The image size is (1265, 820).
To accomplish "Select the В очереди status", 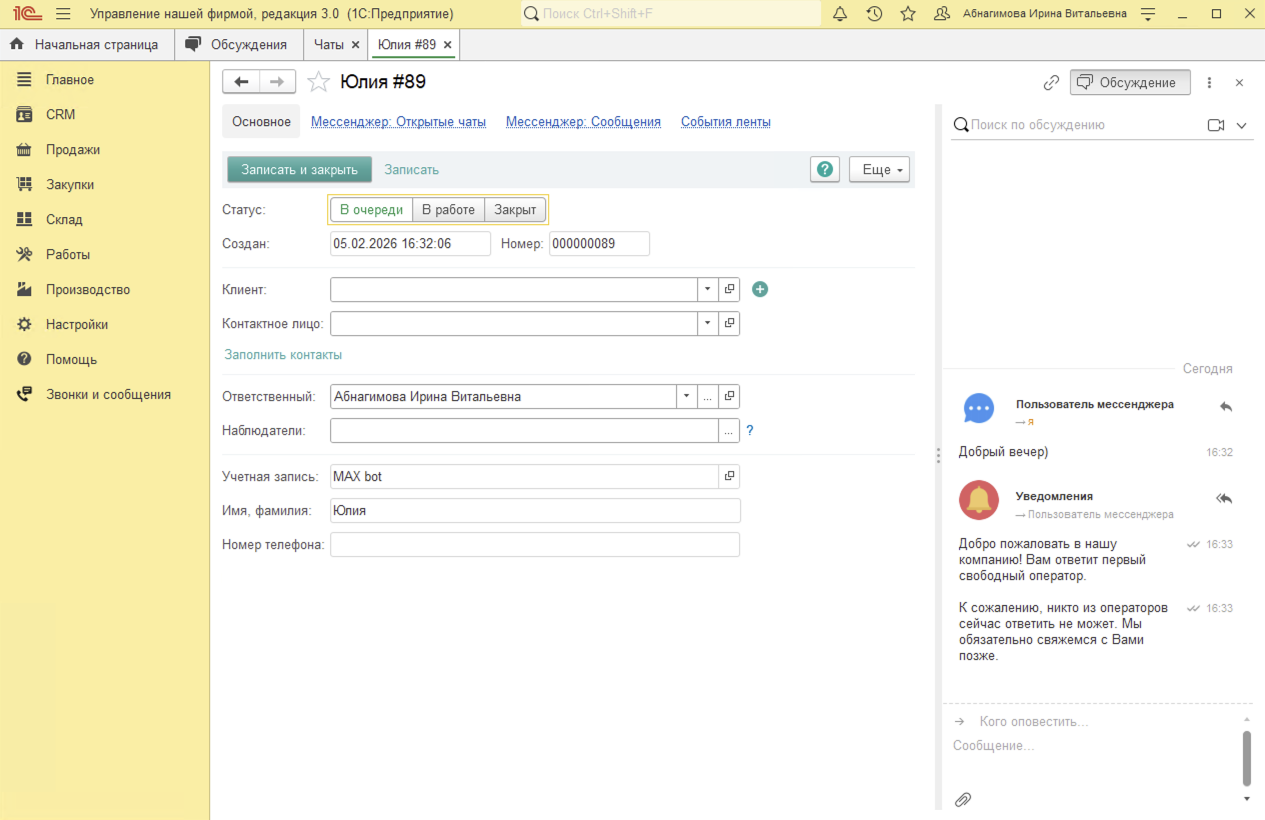I will 371,210.
